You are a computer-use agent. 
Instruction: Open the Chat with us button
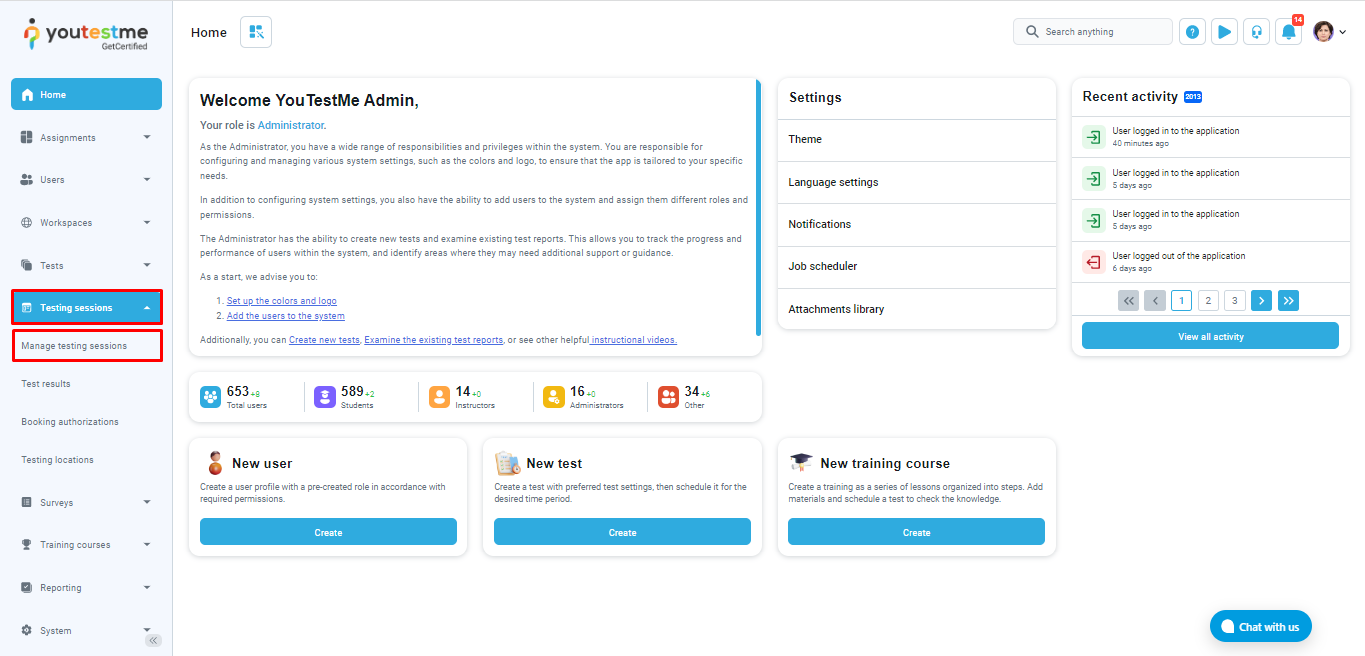pyautogui.click(x=1260, y=627)
